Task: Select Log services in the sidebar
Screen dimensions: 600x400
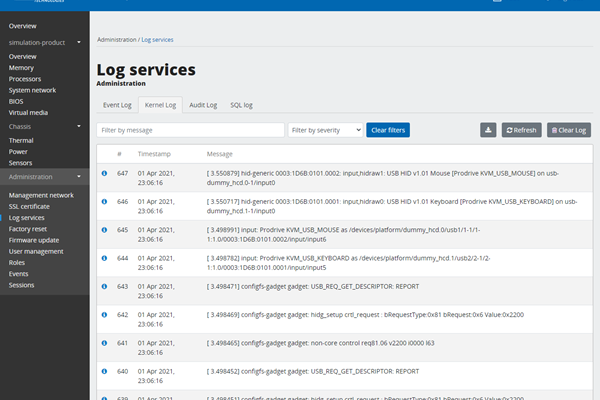Action: (26, 218)
